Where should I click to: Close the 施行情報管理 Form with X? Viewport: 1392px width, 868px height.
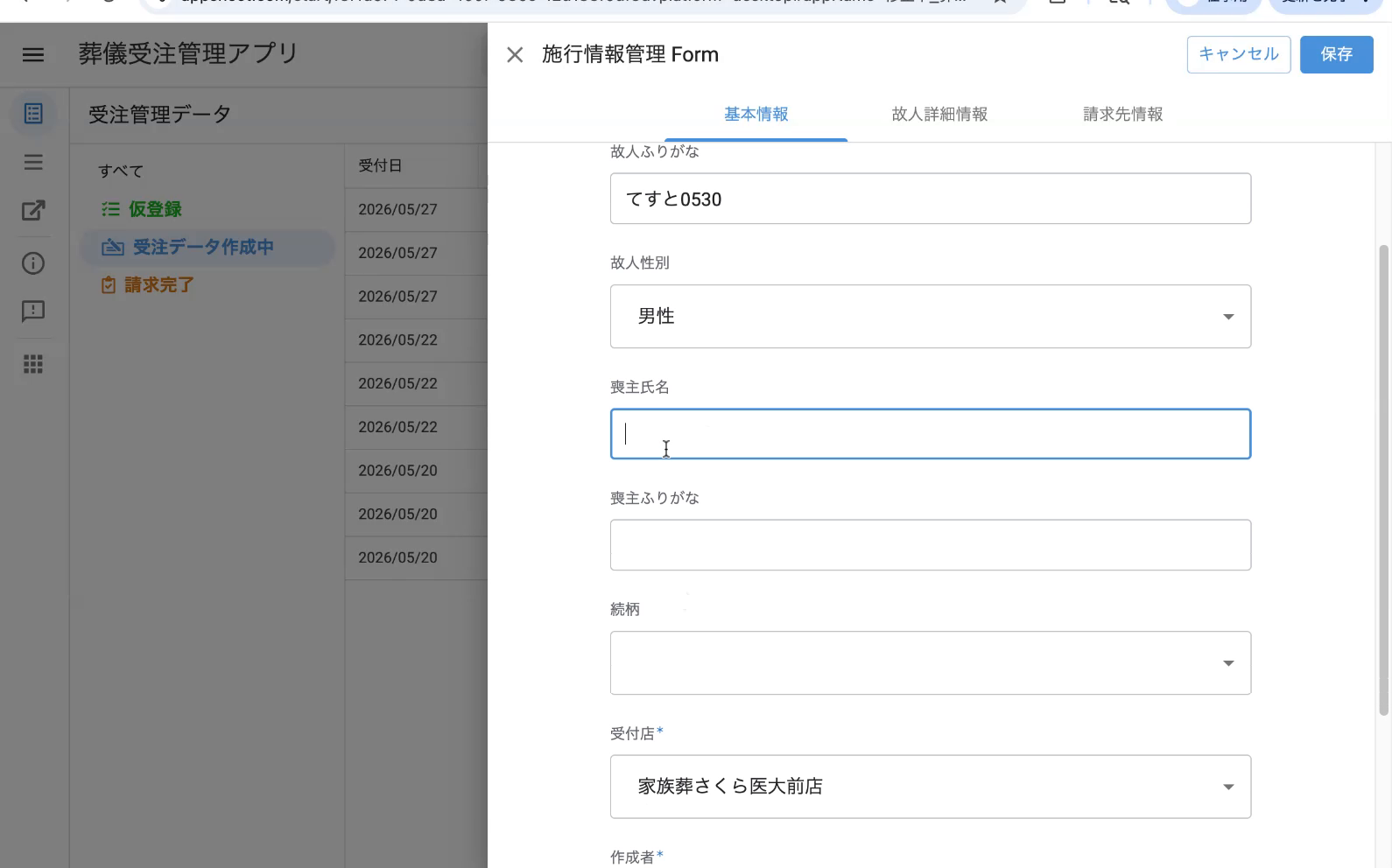515,55
